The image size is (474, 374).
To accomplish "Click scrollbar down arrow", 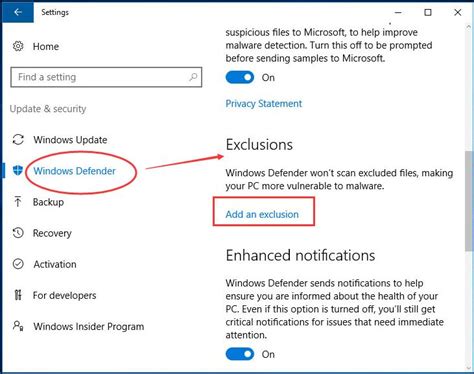I will click(x=469, y=367).
